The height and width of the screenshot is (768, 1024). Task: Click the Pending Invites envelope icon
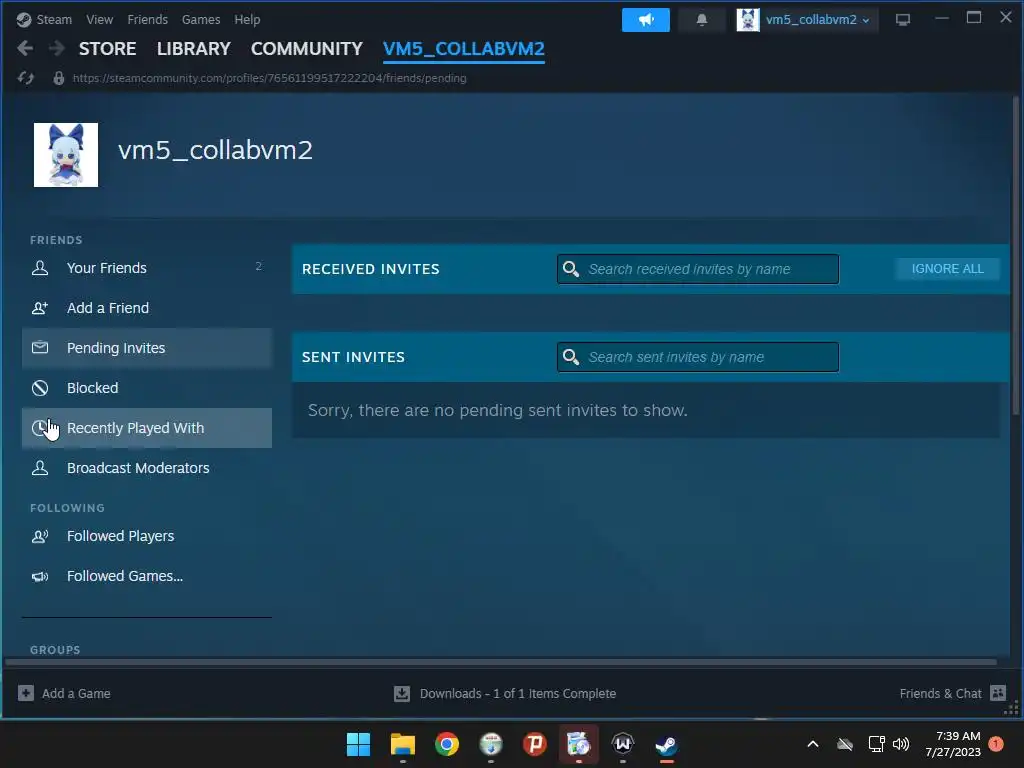click(x=40, y=347)
